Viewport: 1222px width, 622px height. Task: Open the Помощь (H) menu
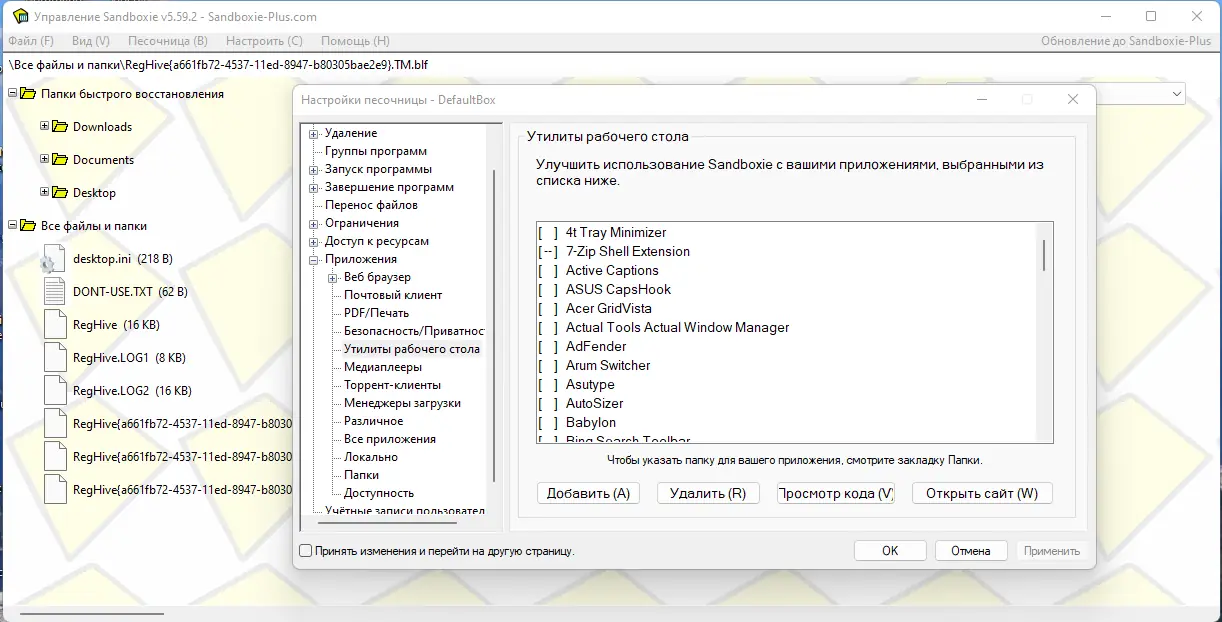(355, 41)
